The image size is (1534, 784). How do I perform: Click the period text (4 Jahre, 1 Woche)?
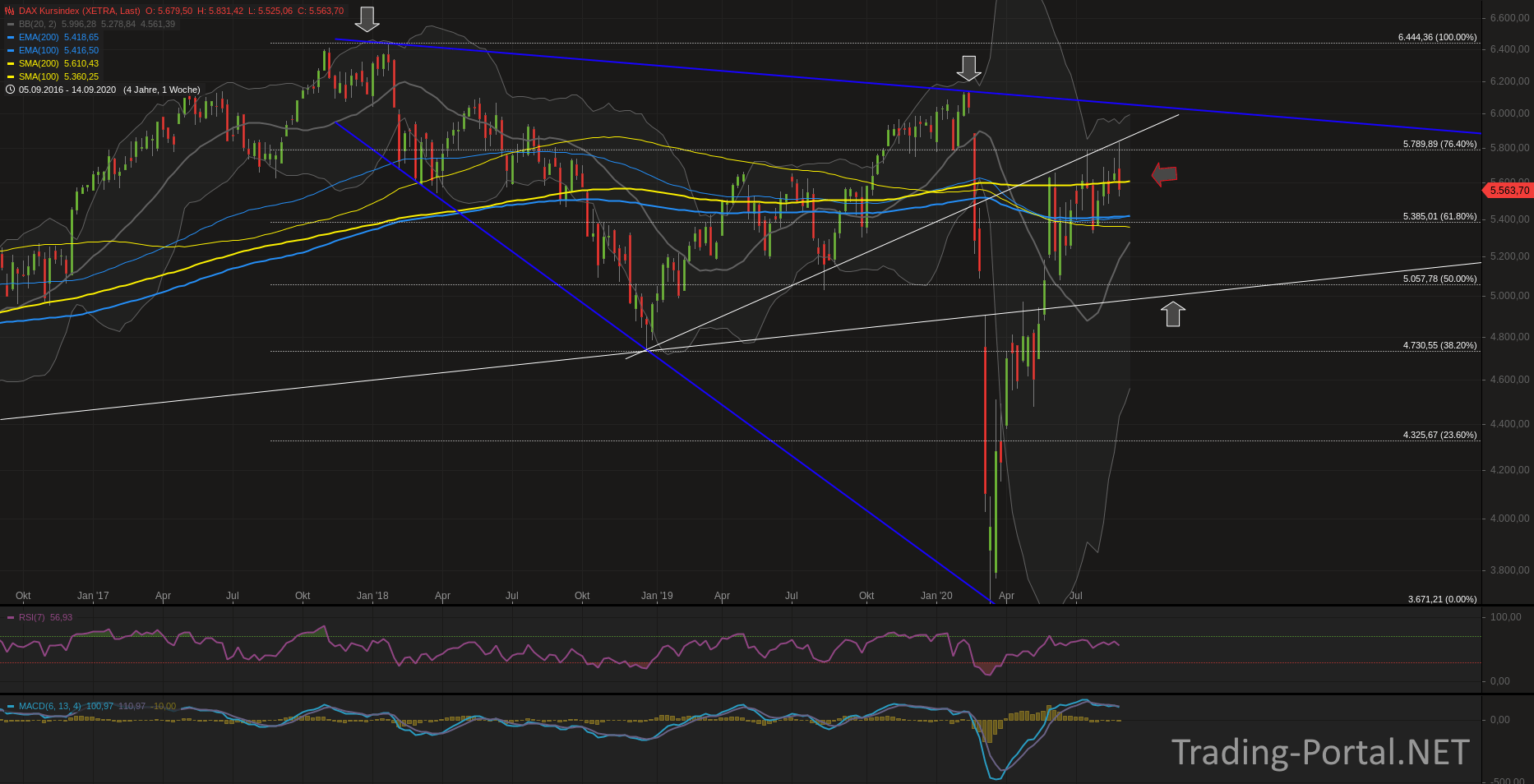pyautogui.click(x=162, y=90)
